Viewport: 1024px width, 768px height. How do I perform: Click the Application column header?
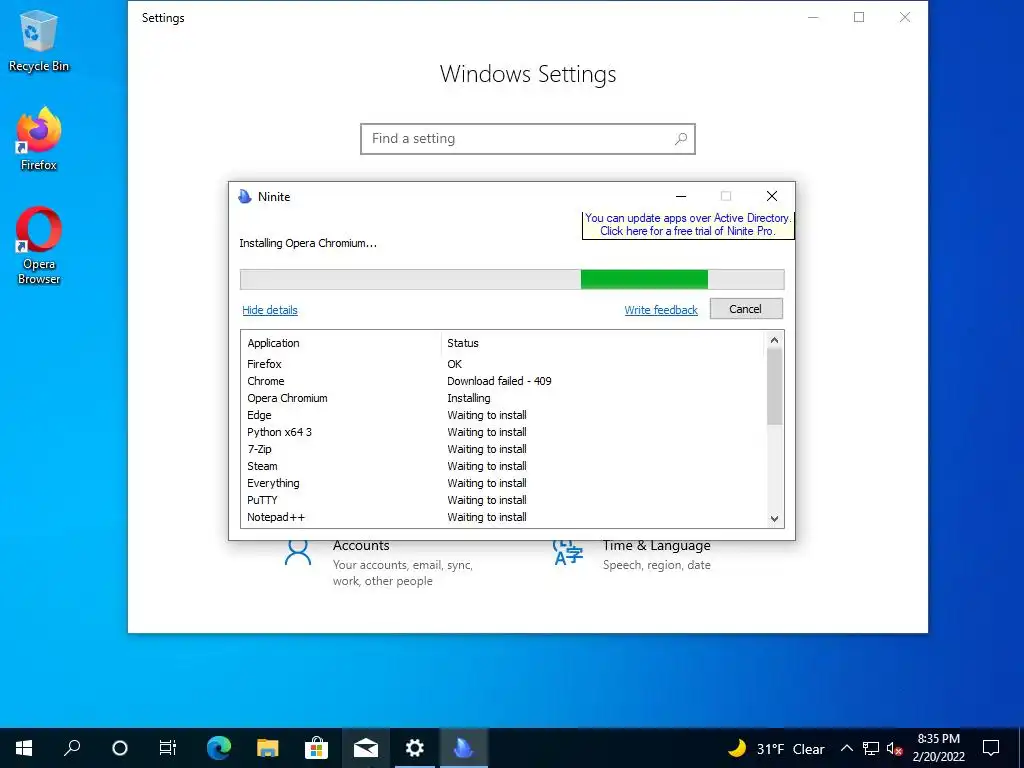tap(273, 343)
